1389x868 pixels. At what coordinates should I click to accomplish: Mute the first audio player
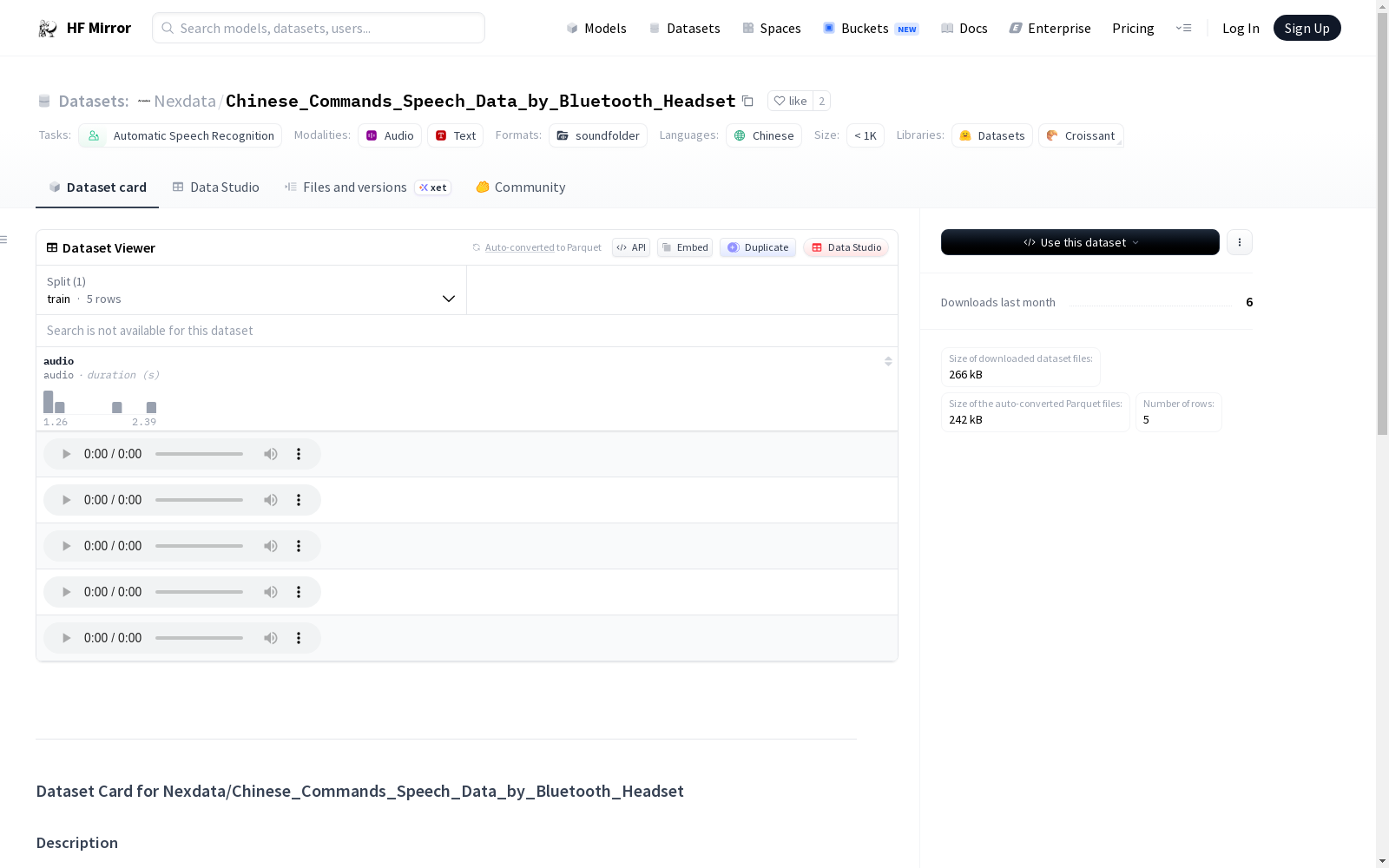point(271,454)
